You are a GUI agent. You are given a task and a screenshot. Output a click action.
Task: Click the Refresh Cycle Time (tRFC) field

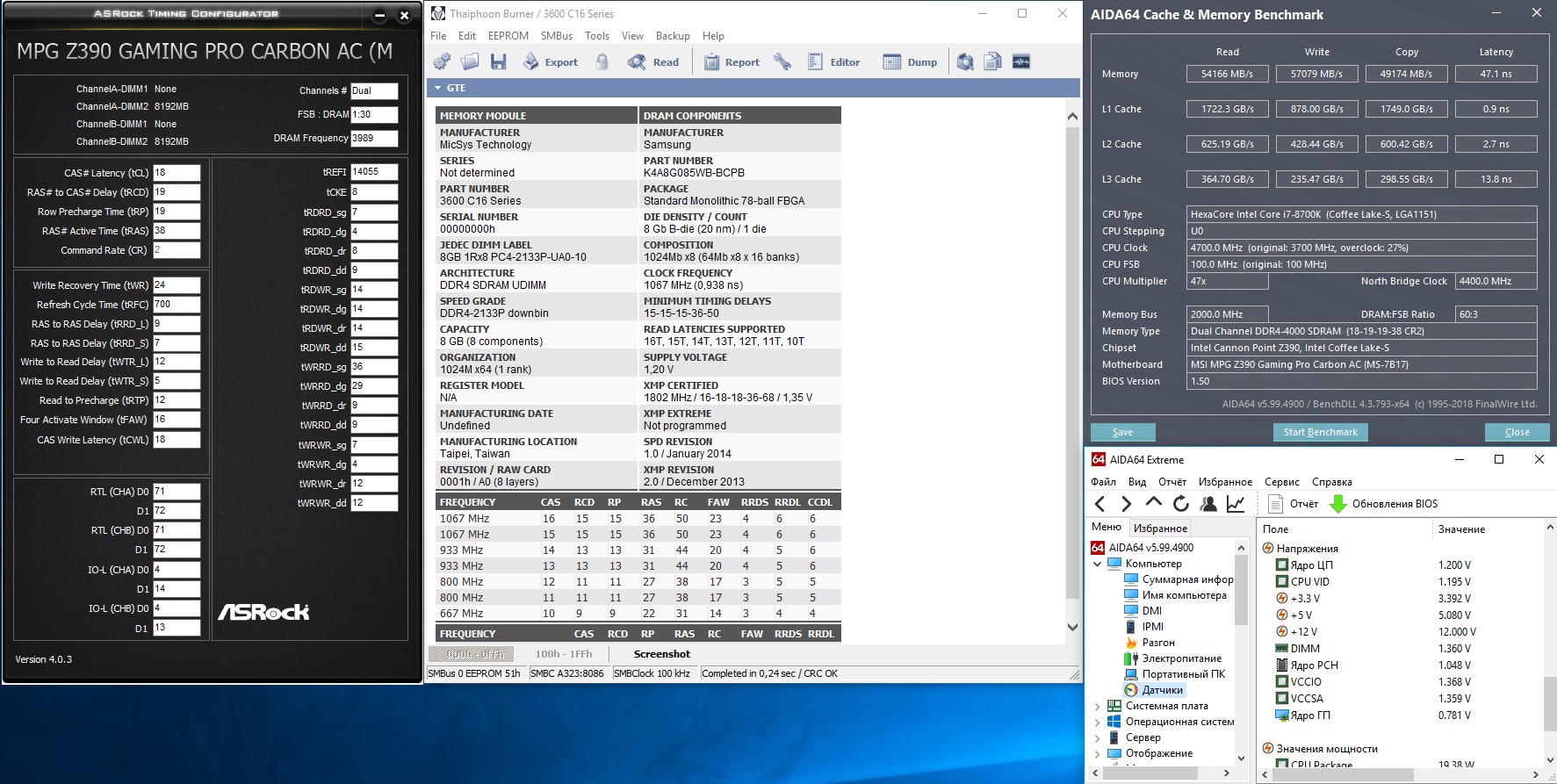[x=177, y=305]
